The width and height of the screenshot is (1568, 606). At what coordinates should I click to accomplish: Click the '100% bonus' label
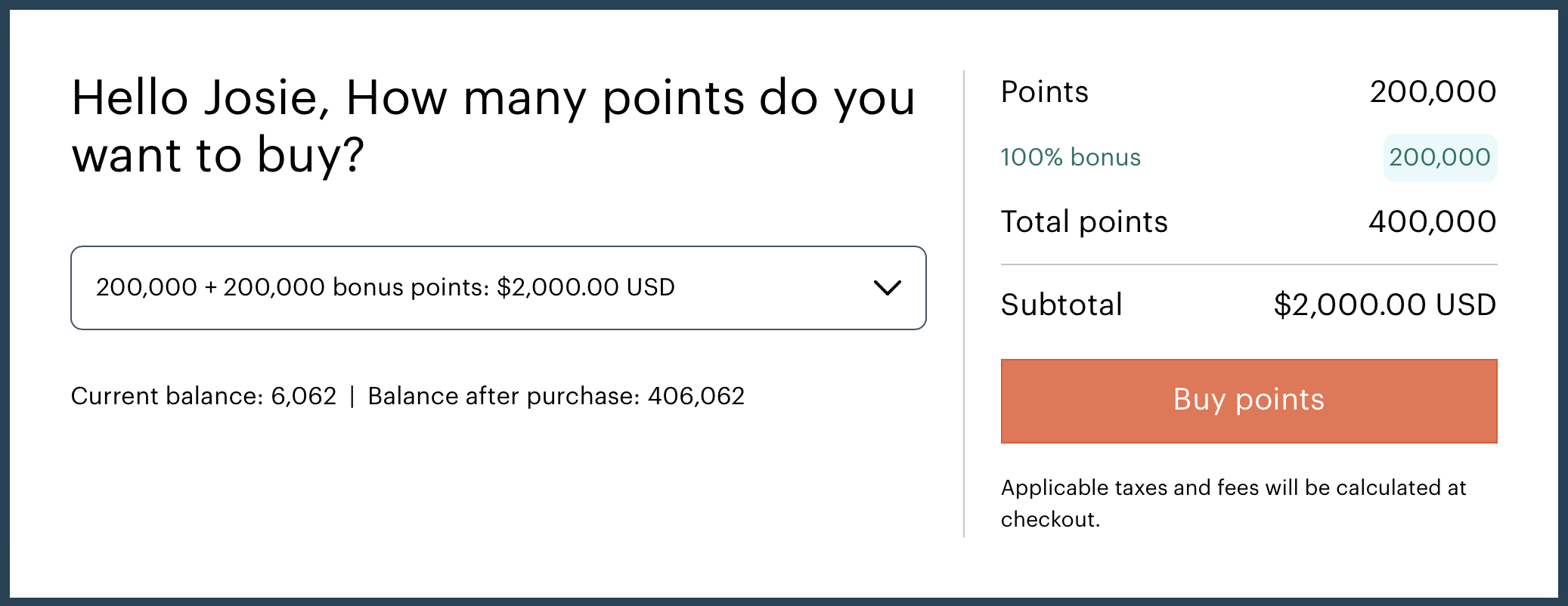(x=1071, y=157)
